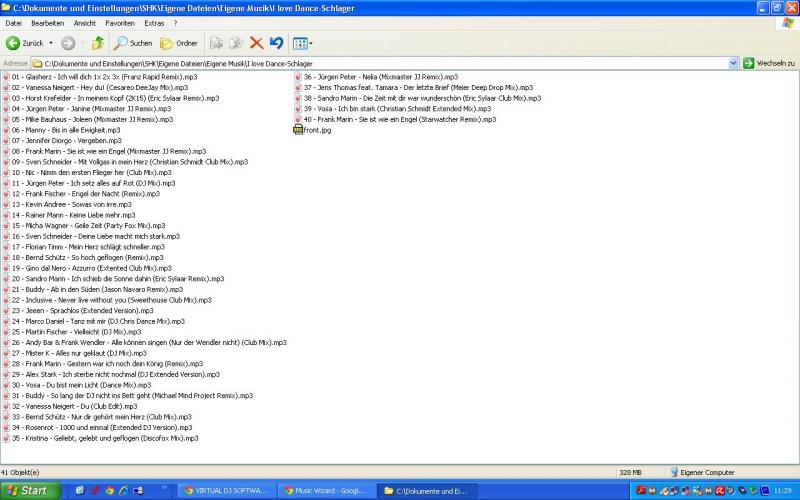
Task: Expand the address bar dropdown arrow
Action: (x=733, y=63)
